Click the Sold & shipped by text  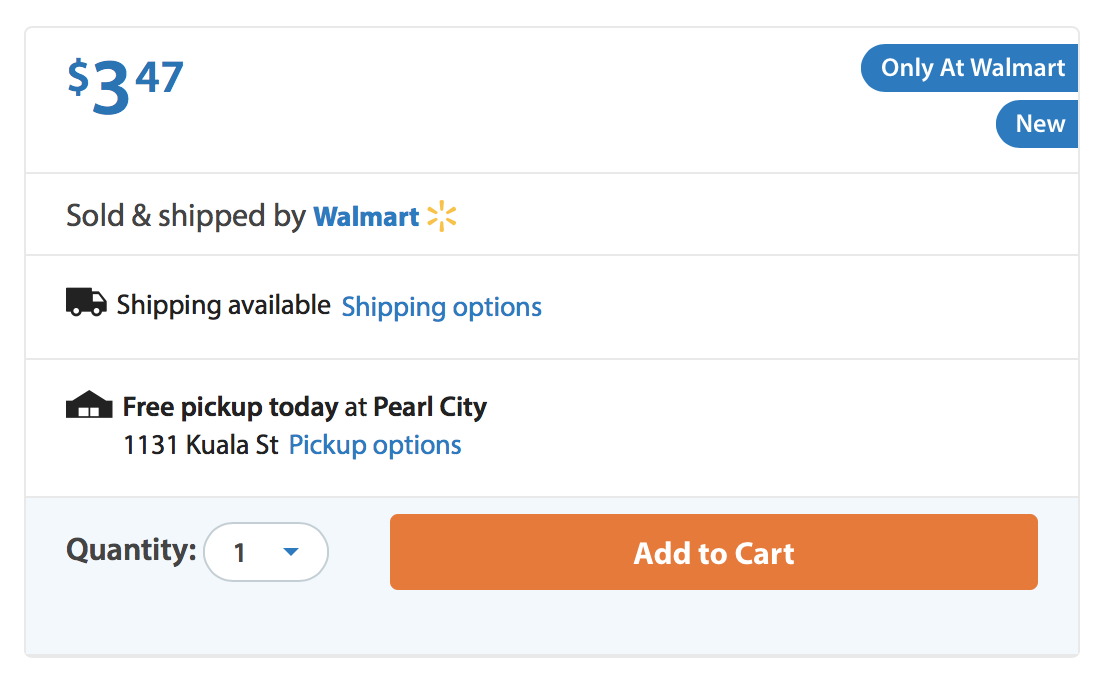[x=186, y=215]
